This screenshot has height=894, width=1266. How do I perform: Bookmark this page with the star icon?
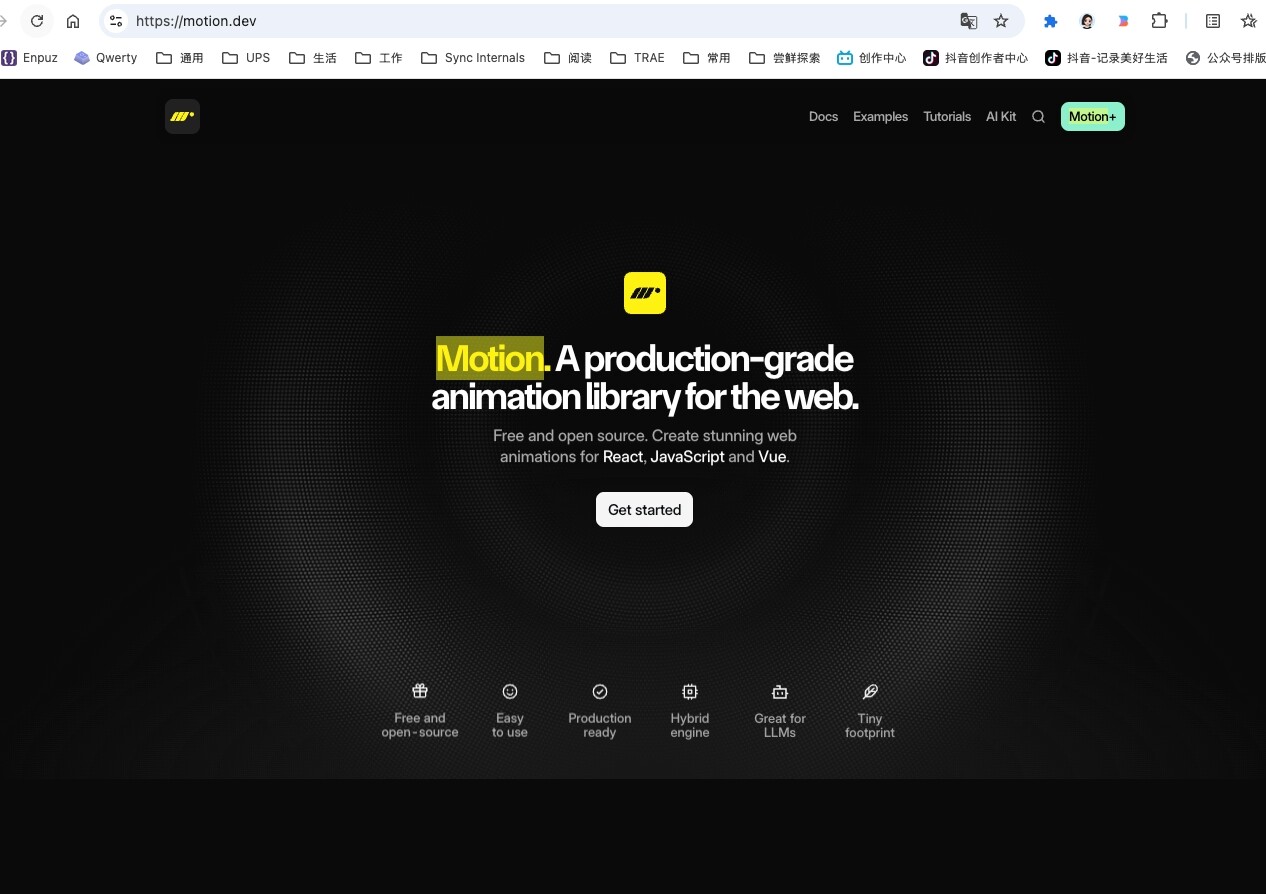1001,21
